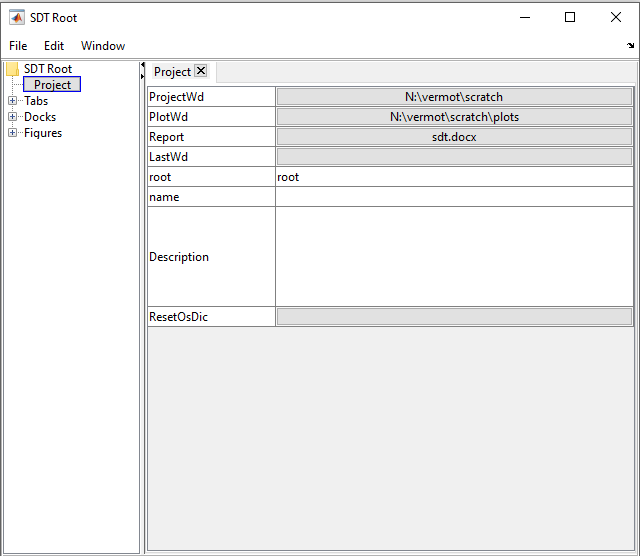This screenshot has width=640, height=556.
Task: Click the empty LastWd button
Action: (454, 157)
